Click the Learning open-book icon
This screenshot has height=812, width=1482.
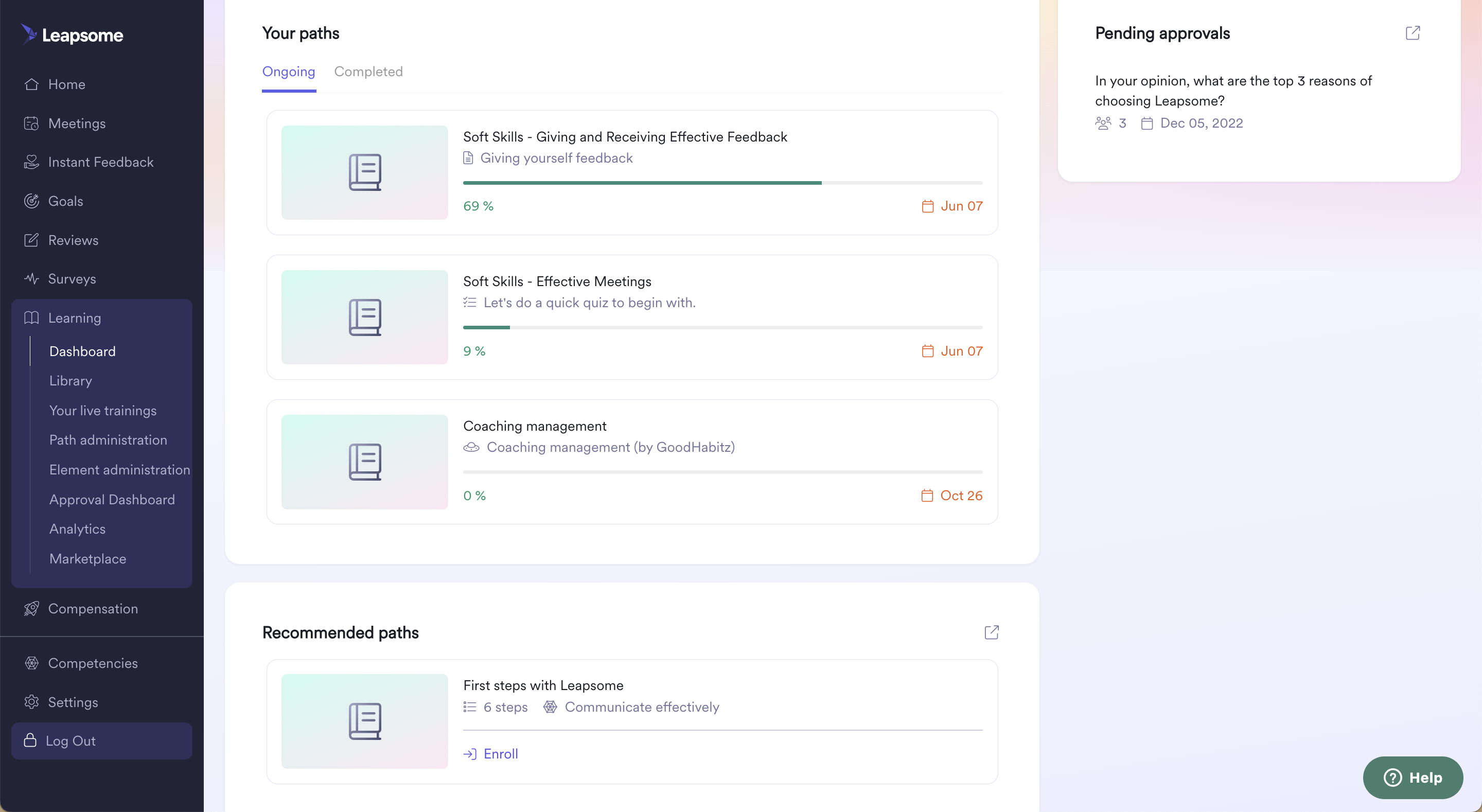[x=31, y=317]
